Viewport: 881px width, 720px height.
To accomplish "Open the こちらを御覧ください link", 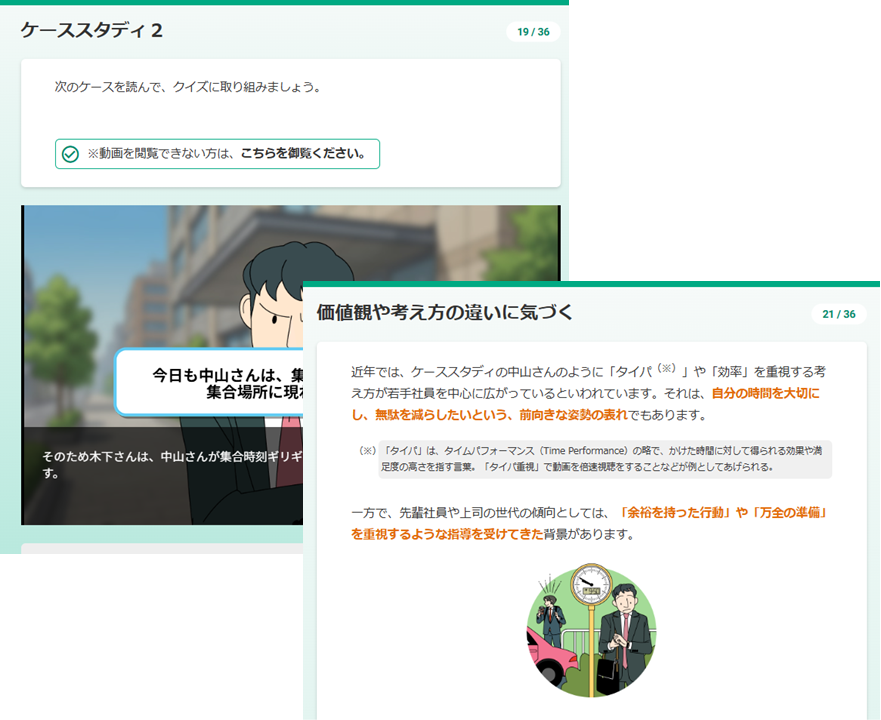I will point(302,154).
